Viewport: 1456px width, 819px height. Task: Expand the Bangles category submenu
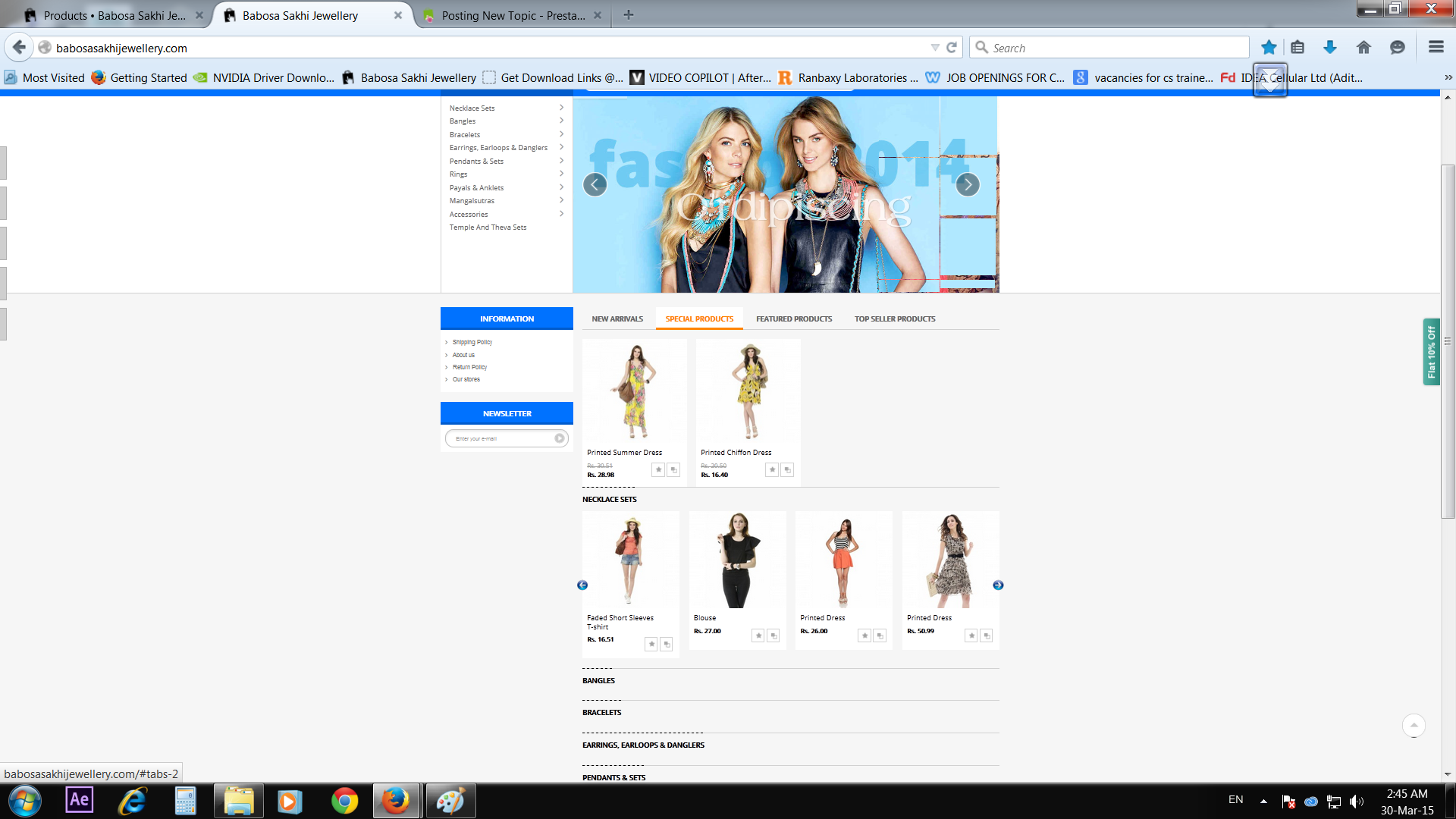click(x=561, y=121)
